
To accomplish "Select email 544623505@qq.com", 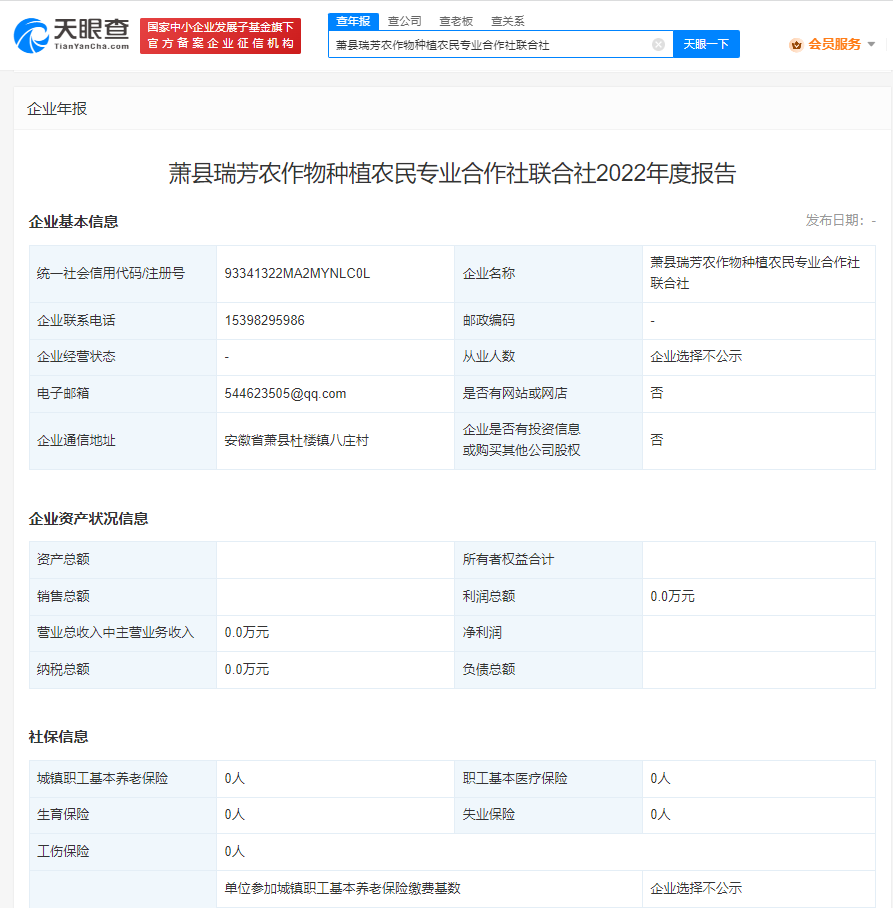I will pyautogui.click(x=286, y=394).
